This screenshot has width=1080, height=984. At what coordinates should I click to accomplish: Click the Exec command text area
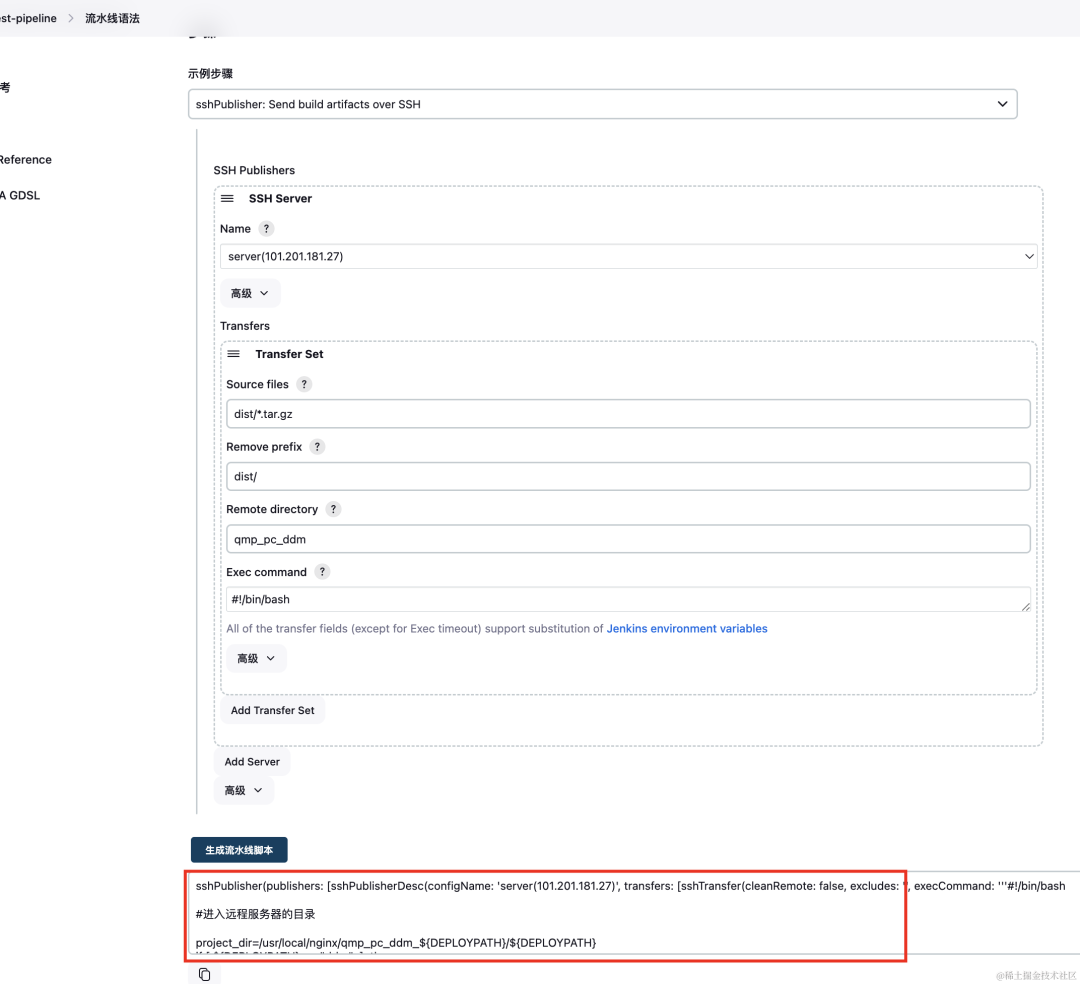click(x=628, y=599)
